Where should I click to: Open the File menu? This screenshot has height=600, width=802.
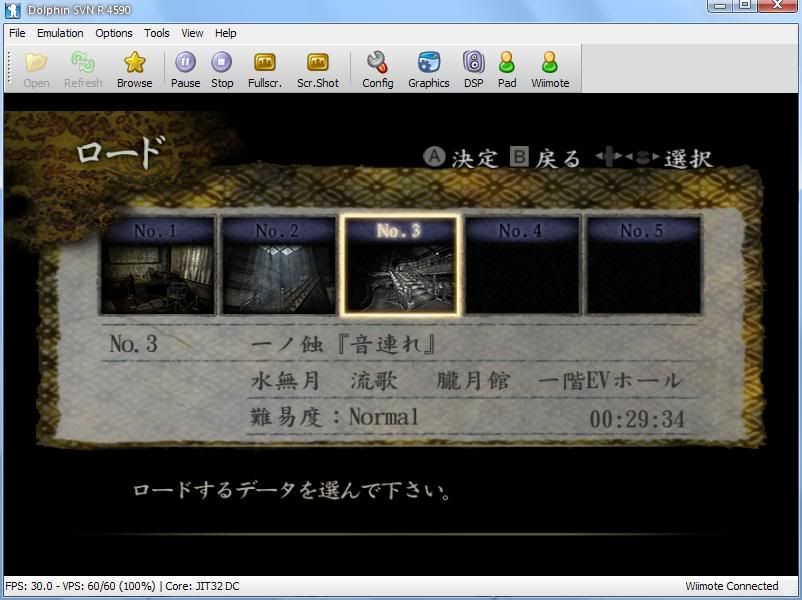(17, 33)
